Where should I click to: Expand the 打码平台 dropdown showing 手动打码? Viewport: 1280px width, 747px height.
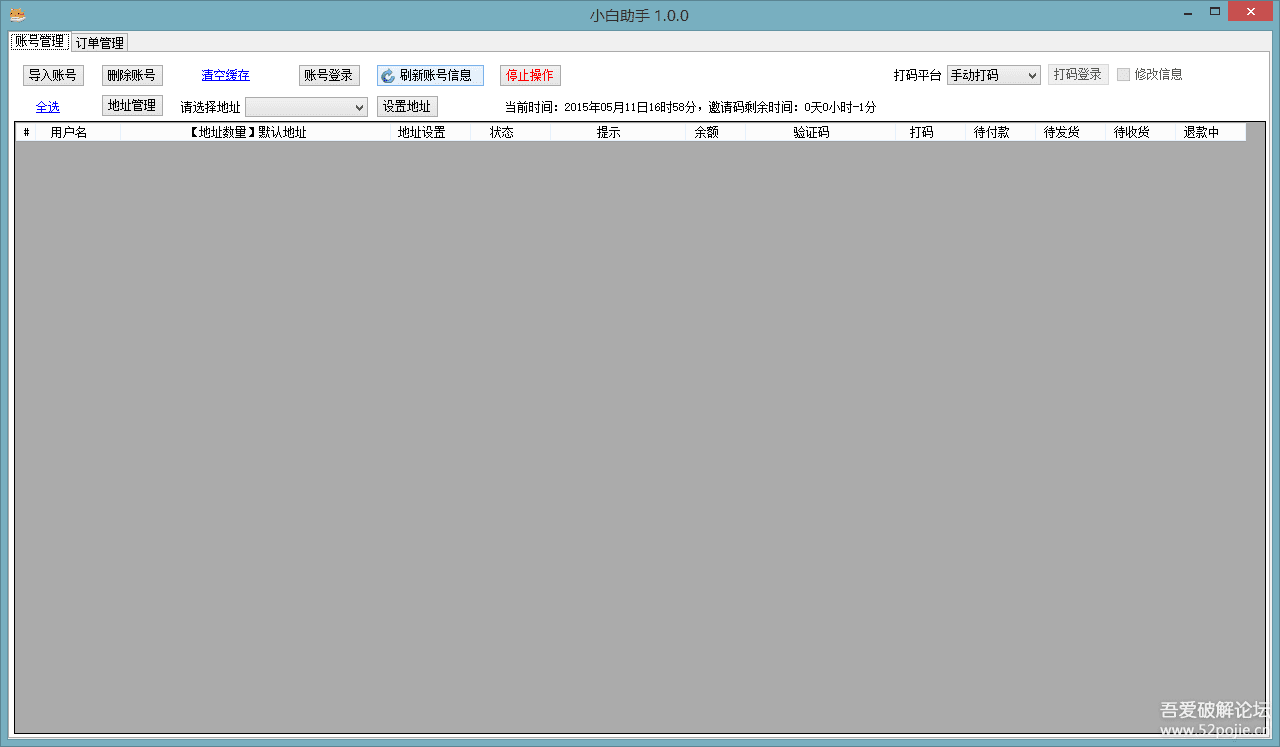click(x=994, y=75)
